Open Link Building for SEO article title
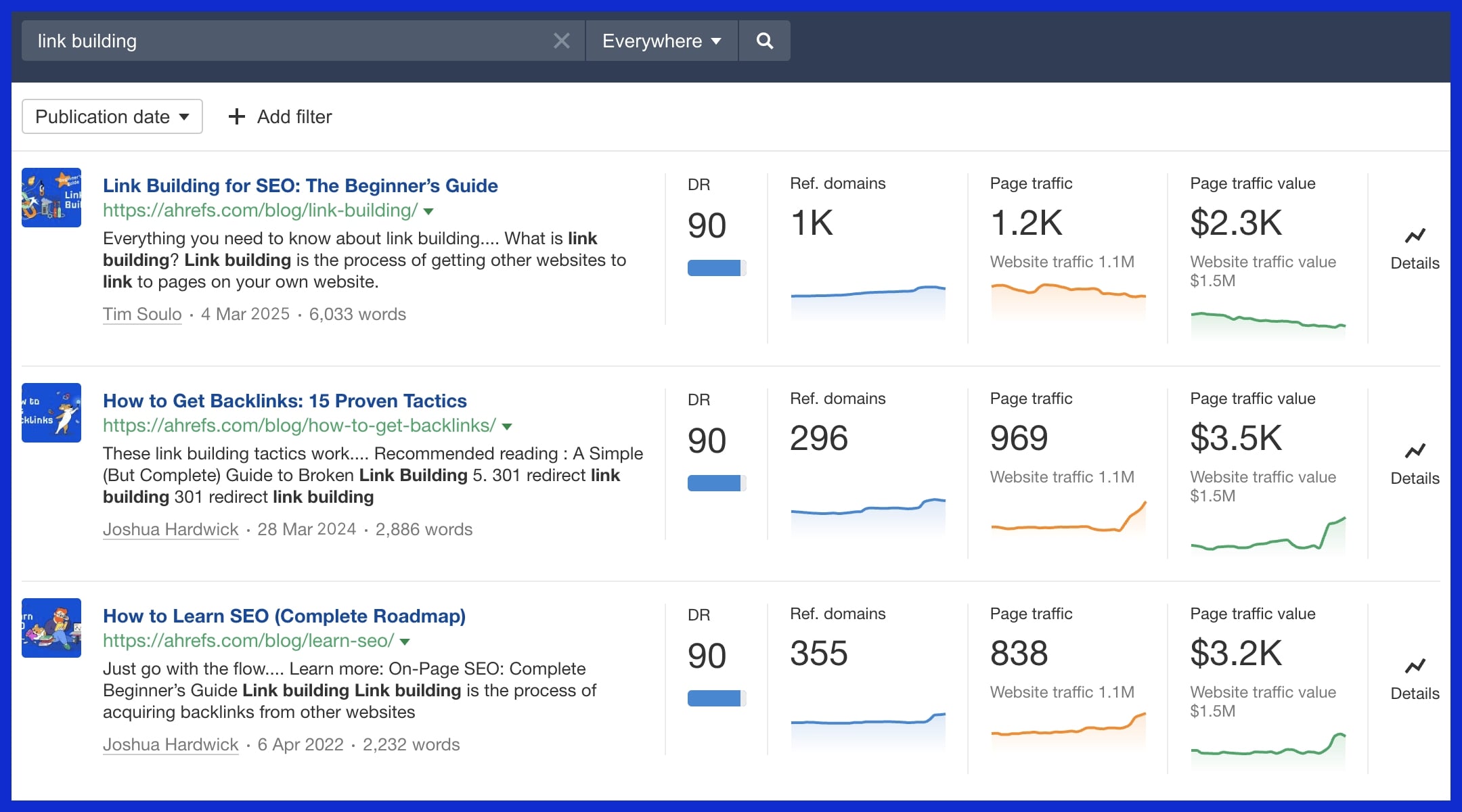Screen dimensions: 1462x812 [x=300, y=185]
